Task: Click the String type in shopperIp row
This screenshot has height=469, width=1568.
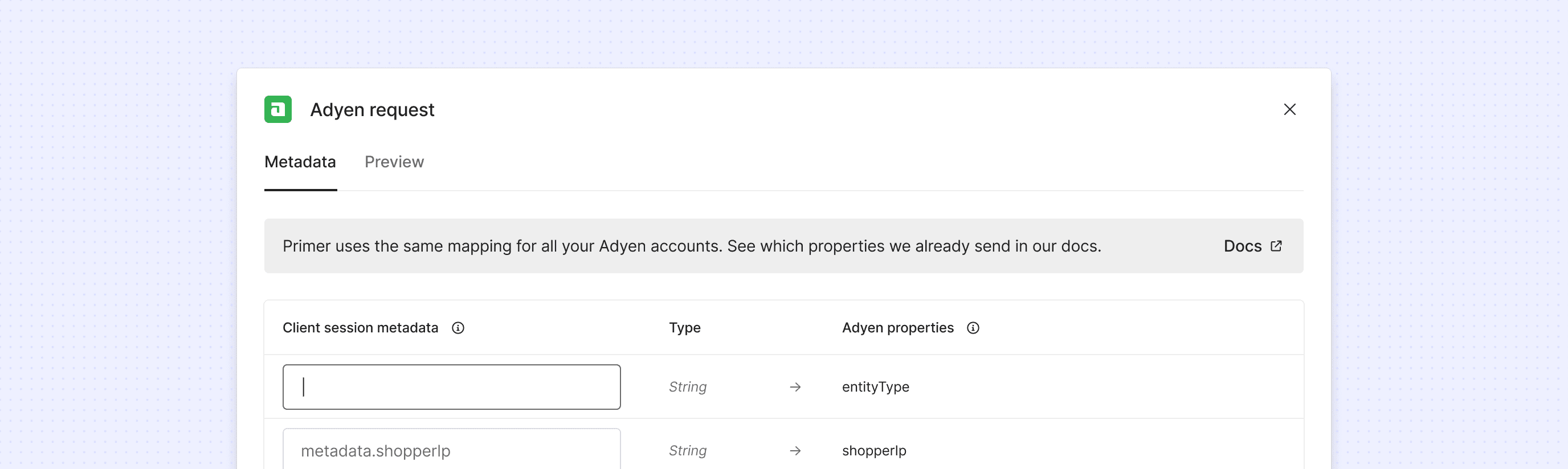Action: point(687,451)
